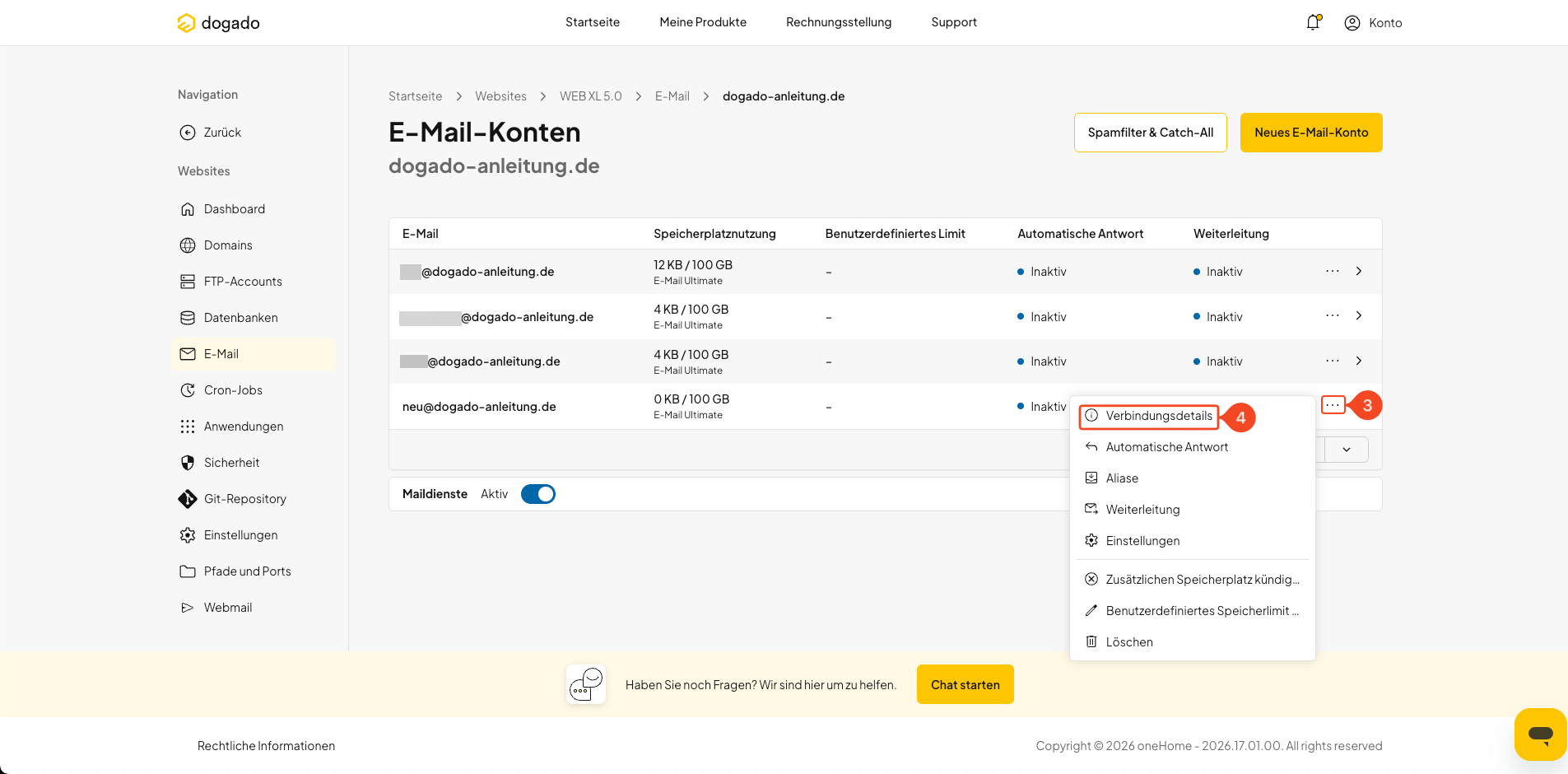The image size is (1568, 774).
Task: Select Benutzerdefiniertes Speicherlimit option
Action: (x=1193, y=611)
